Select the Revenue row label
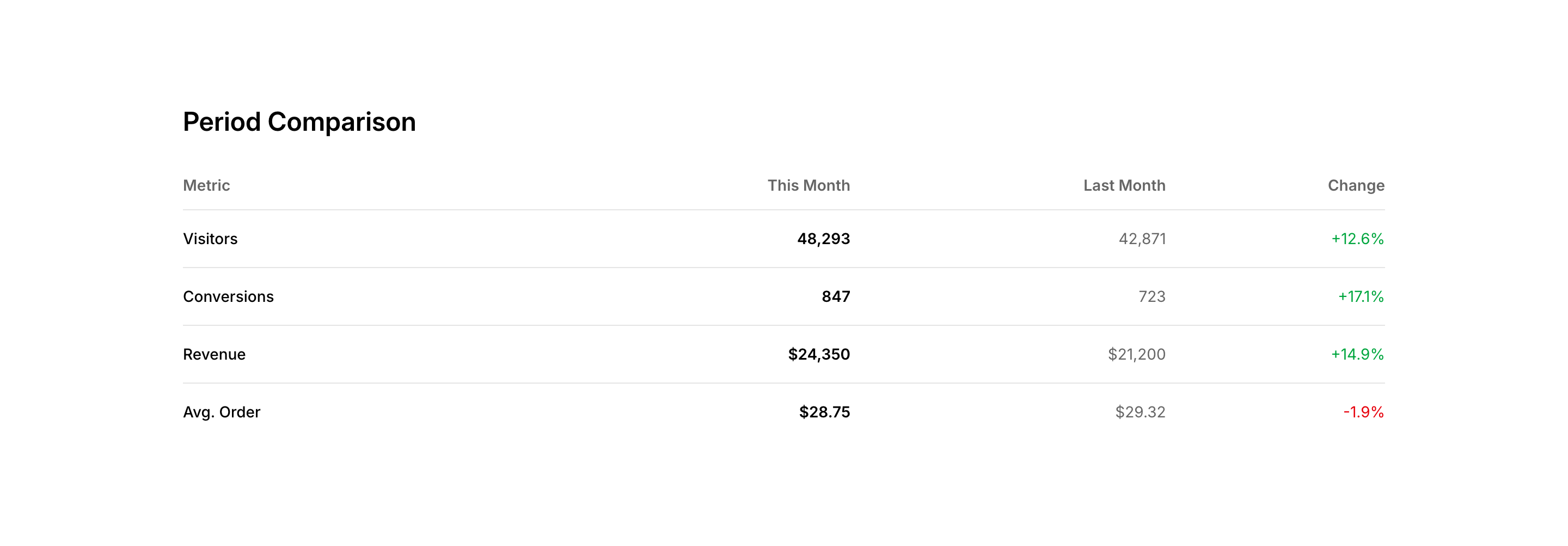 click(x=215, y=355)
